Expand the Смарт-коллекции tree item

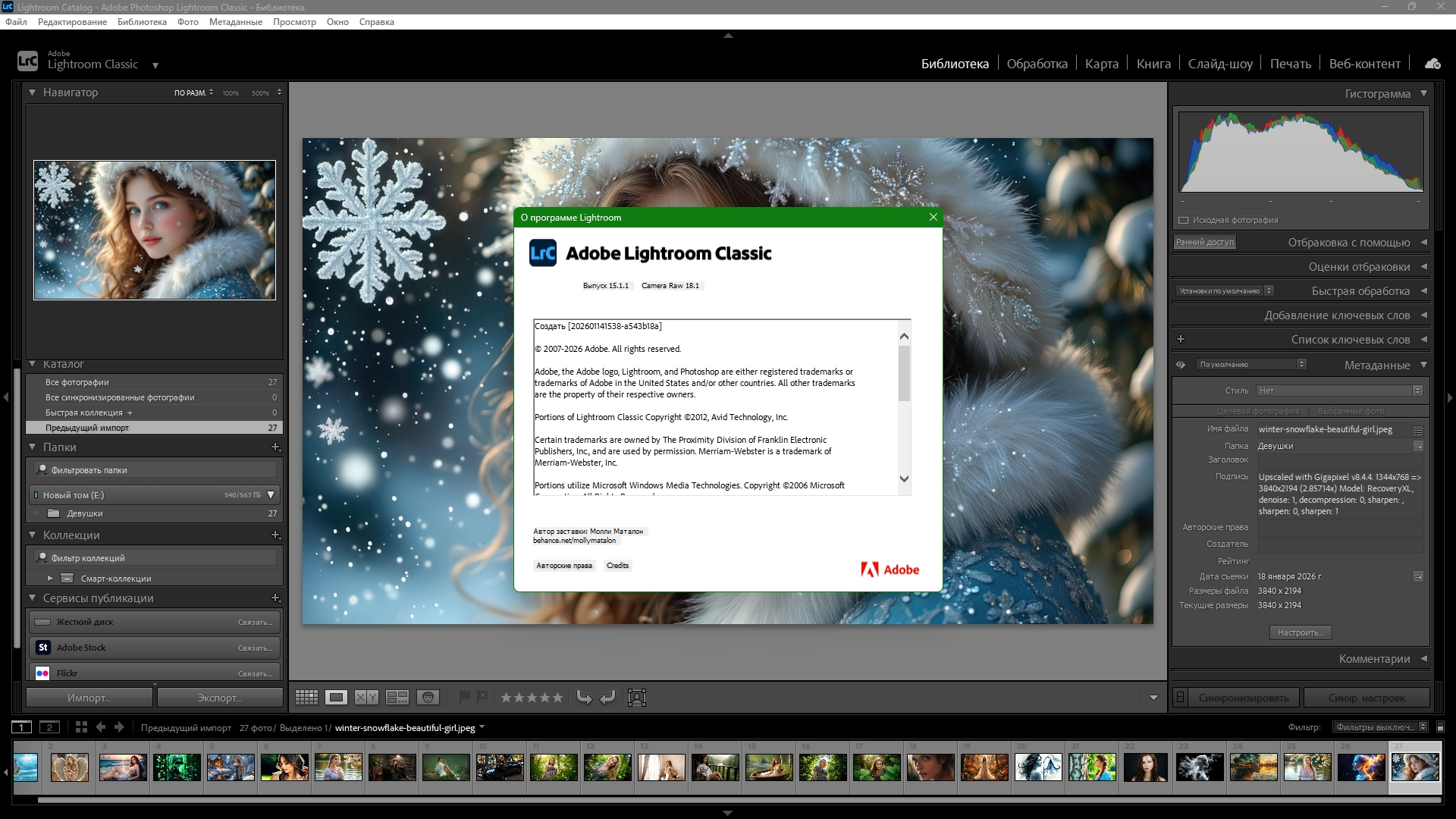(50, 579)
